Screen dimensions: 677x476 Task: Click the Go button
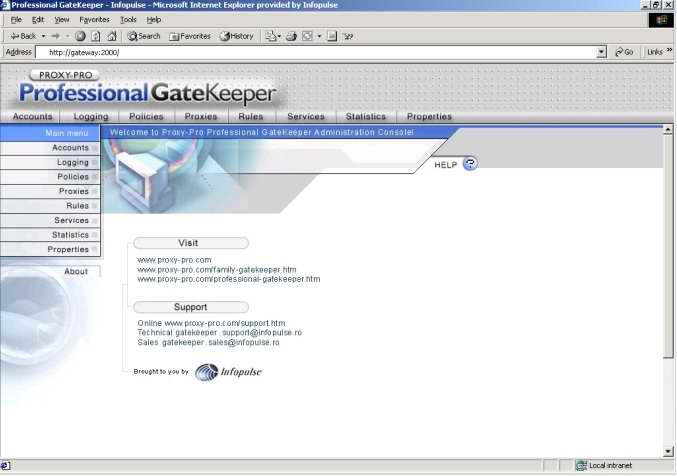(x=624, y=52)
